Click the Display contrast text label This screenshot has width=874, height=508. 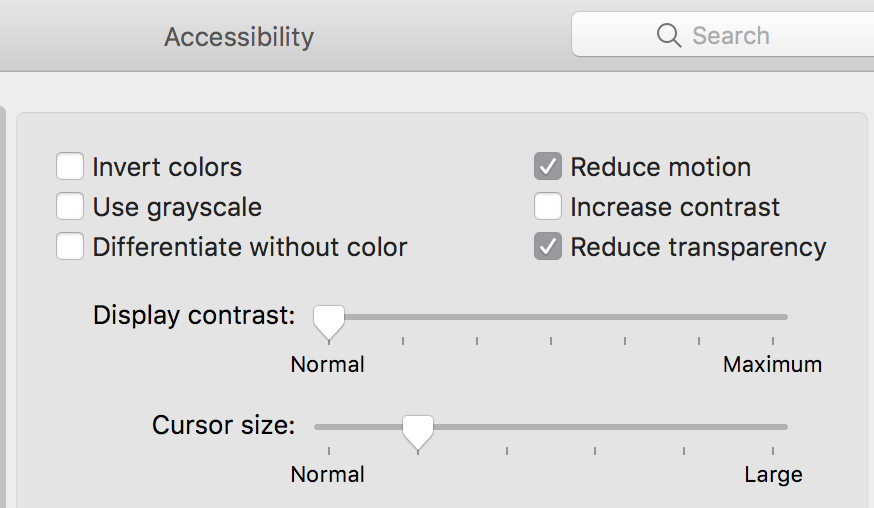tap(194, 316)
